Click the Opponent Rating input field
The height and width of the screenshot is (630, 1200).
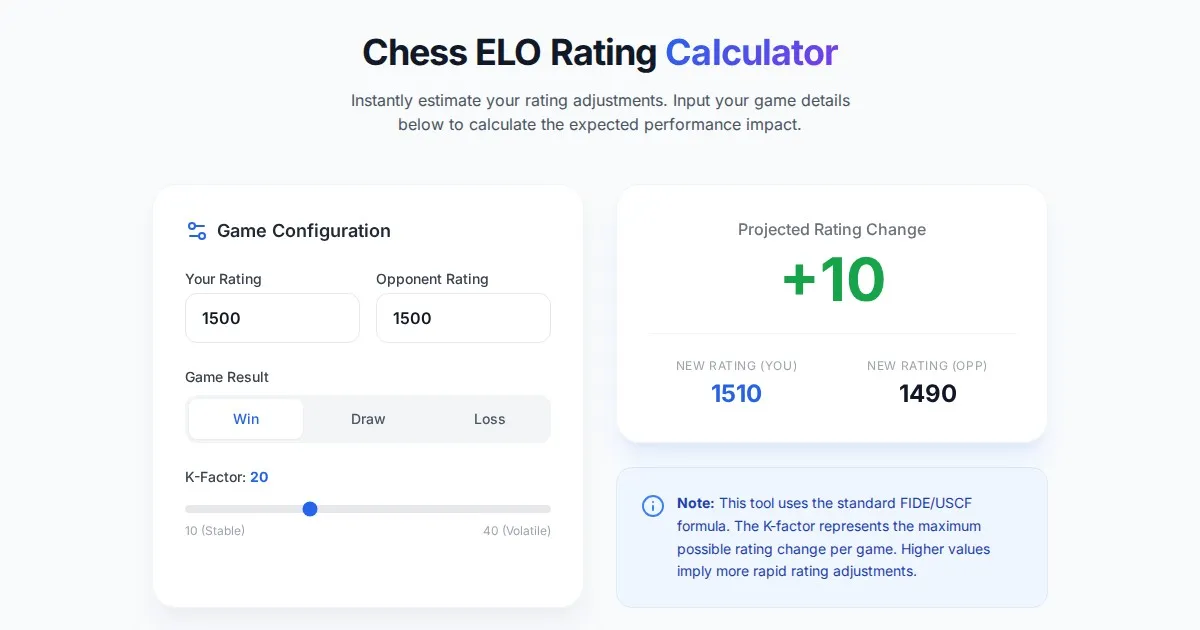pos(463,318)
